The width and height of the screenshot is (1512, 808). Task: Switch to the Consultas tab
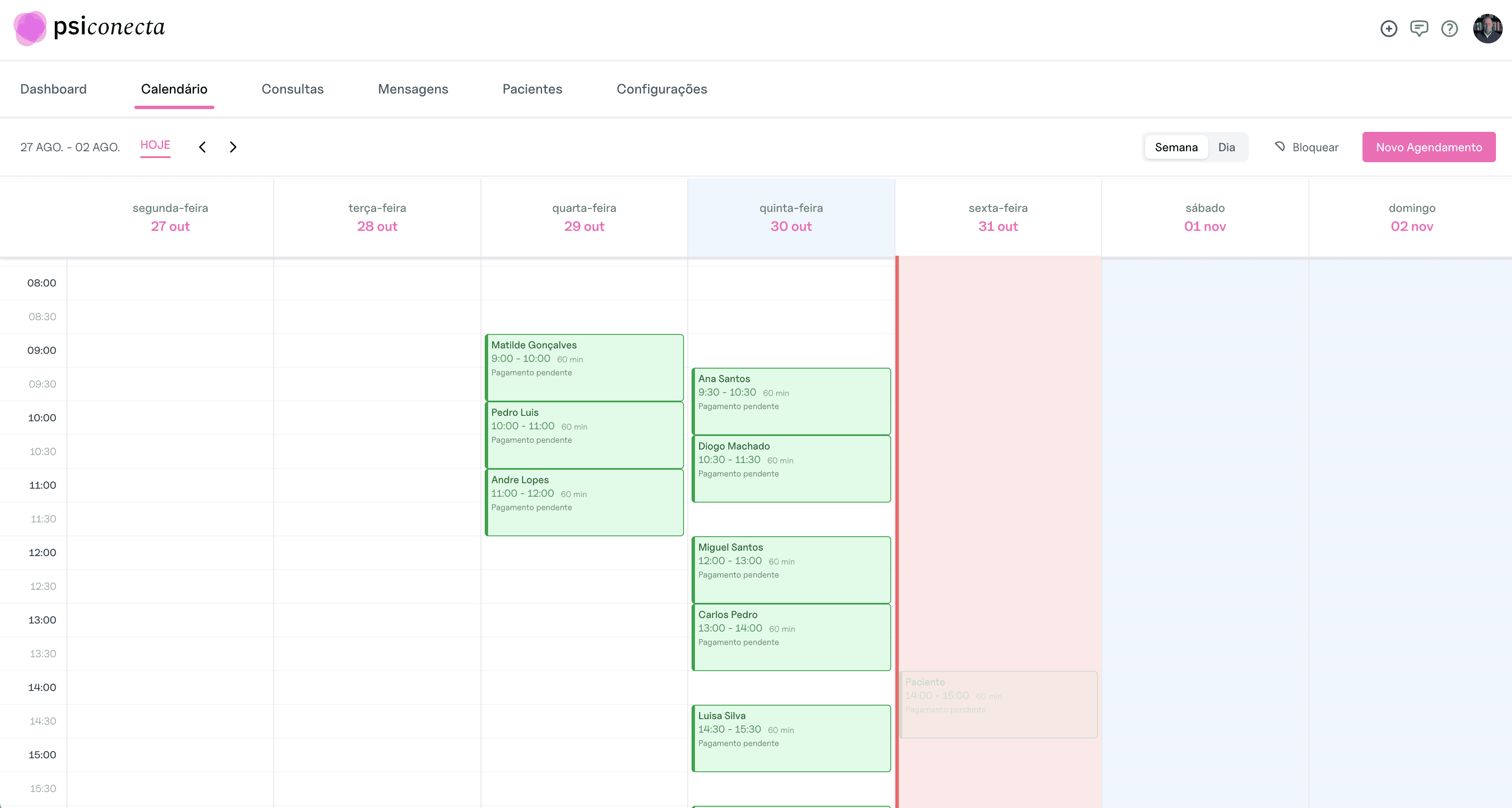point(292,88)
